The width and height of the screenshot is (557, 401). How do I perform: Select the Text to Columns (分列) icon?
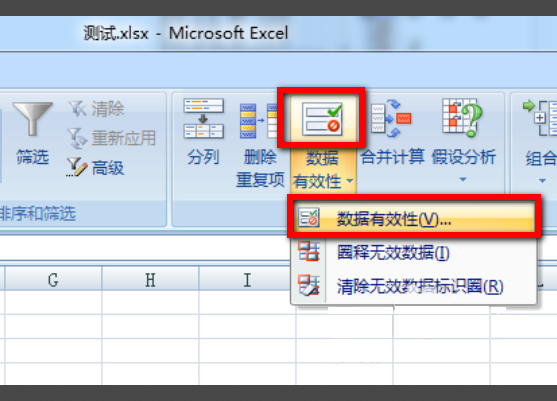tap(204, 118)
